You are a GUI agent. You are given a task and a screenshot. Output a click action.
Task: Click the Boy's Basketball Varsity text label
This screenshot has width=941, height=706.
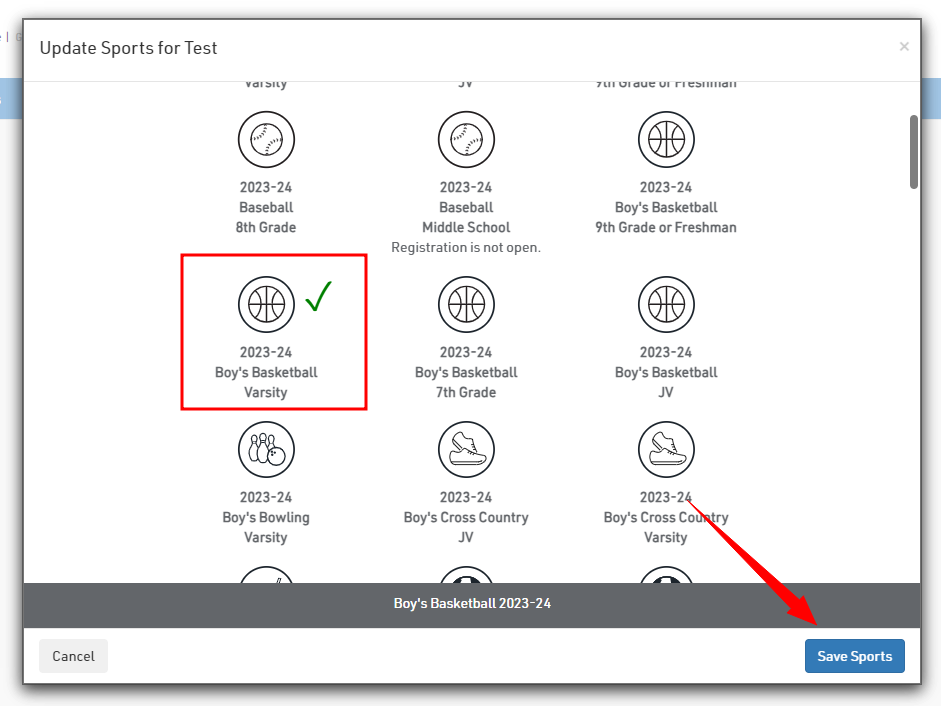[266, 372]
